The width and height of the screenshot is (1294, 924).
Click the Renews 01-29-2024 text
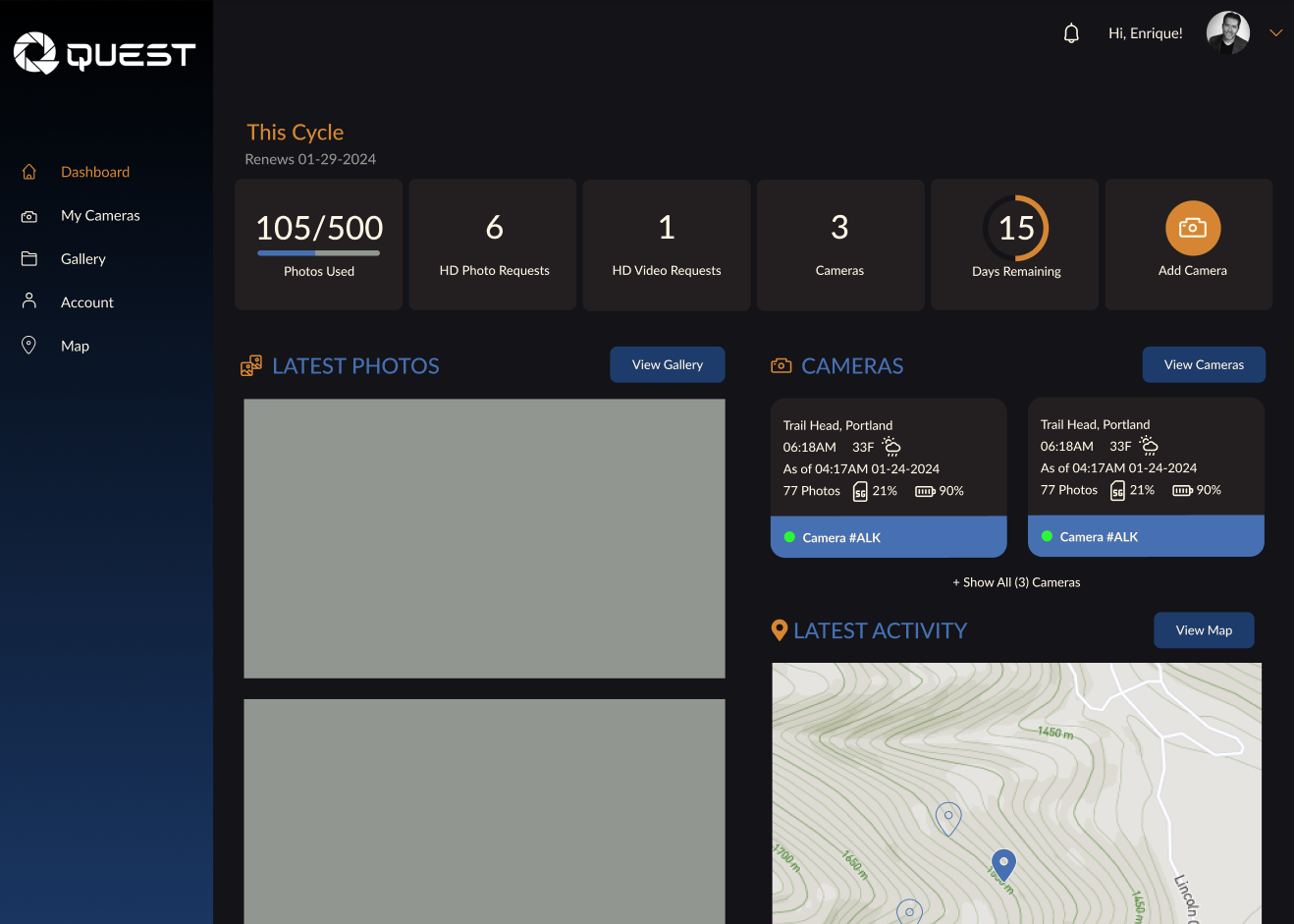click(x=310, y=159)
